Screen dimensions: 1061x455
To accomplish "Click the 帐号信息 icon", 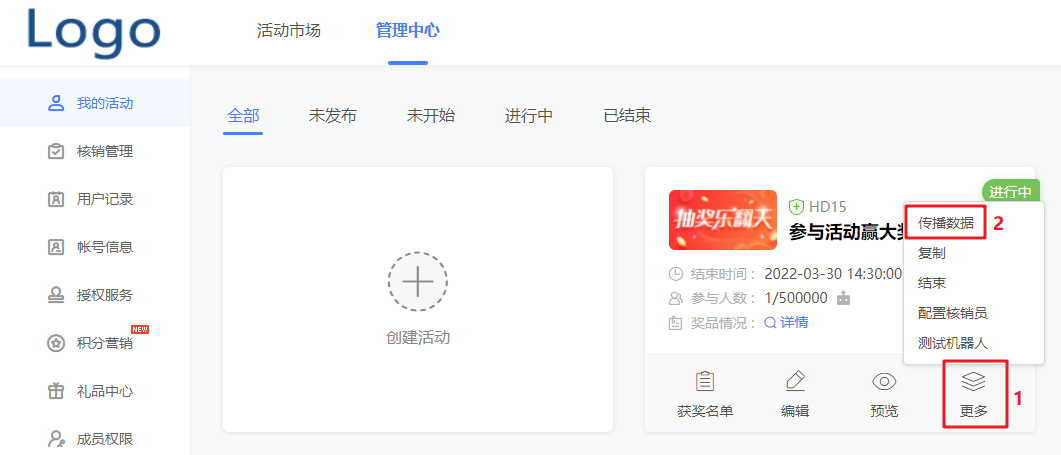I will [x=56, y=247].
